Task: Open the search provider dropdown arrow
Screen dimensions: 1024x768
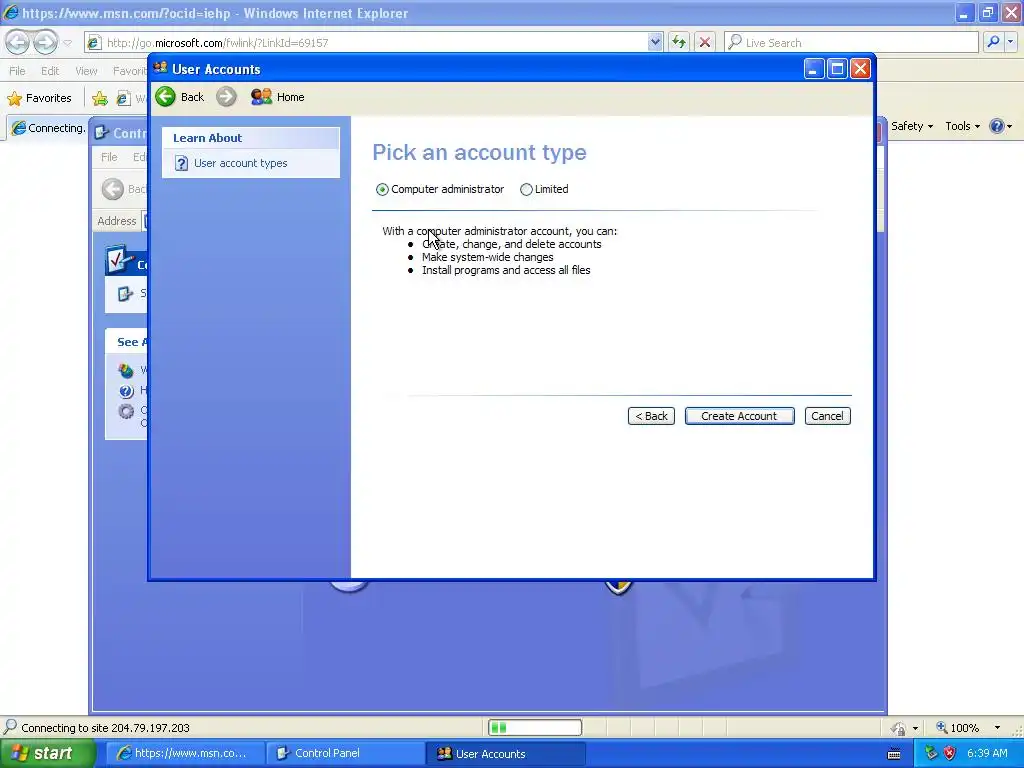Action: coord(1010,42)
